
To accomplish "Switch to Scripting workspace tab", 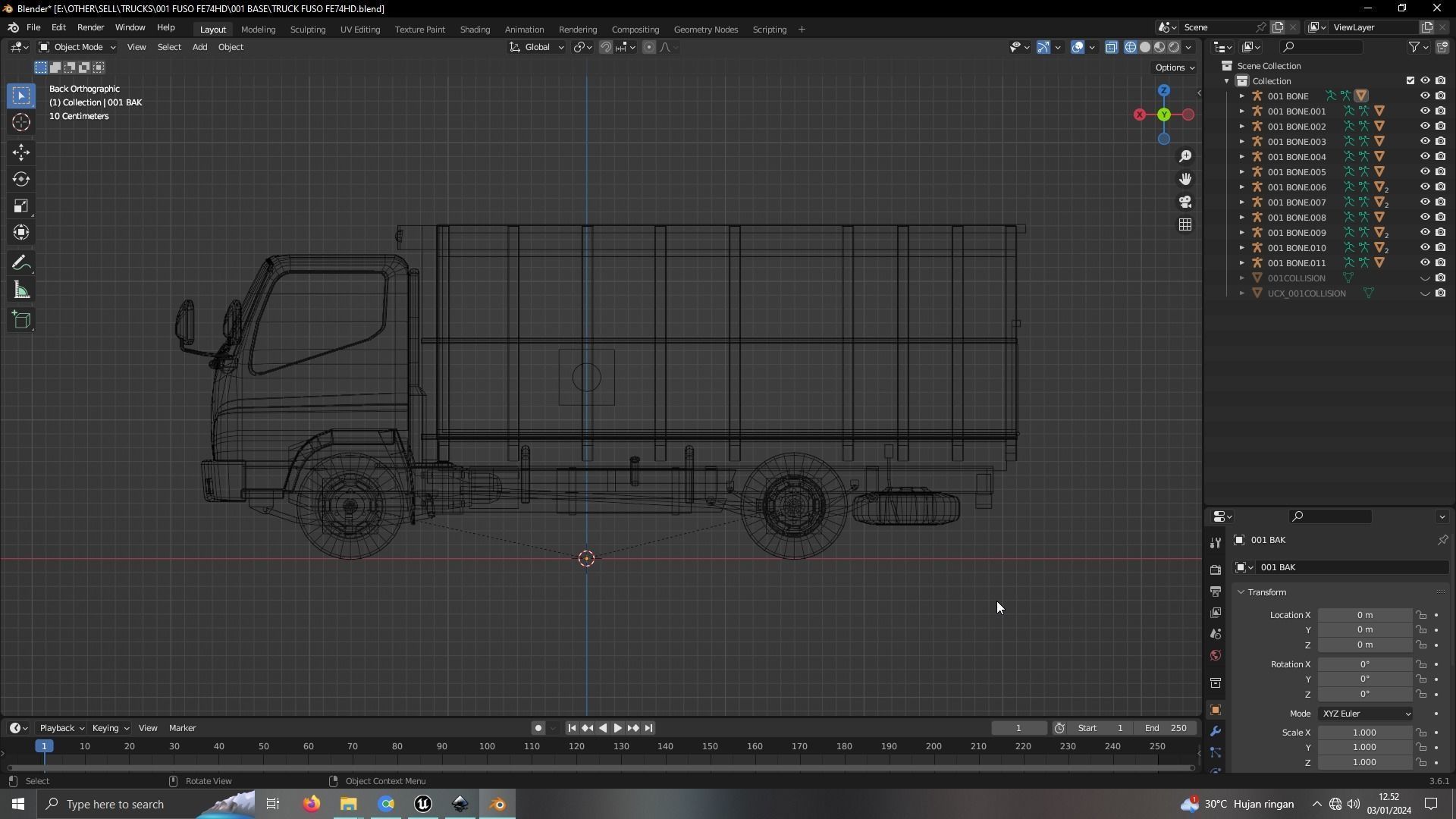I will click(769, 30).
